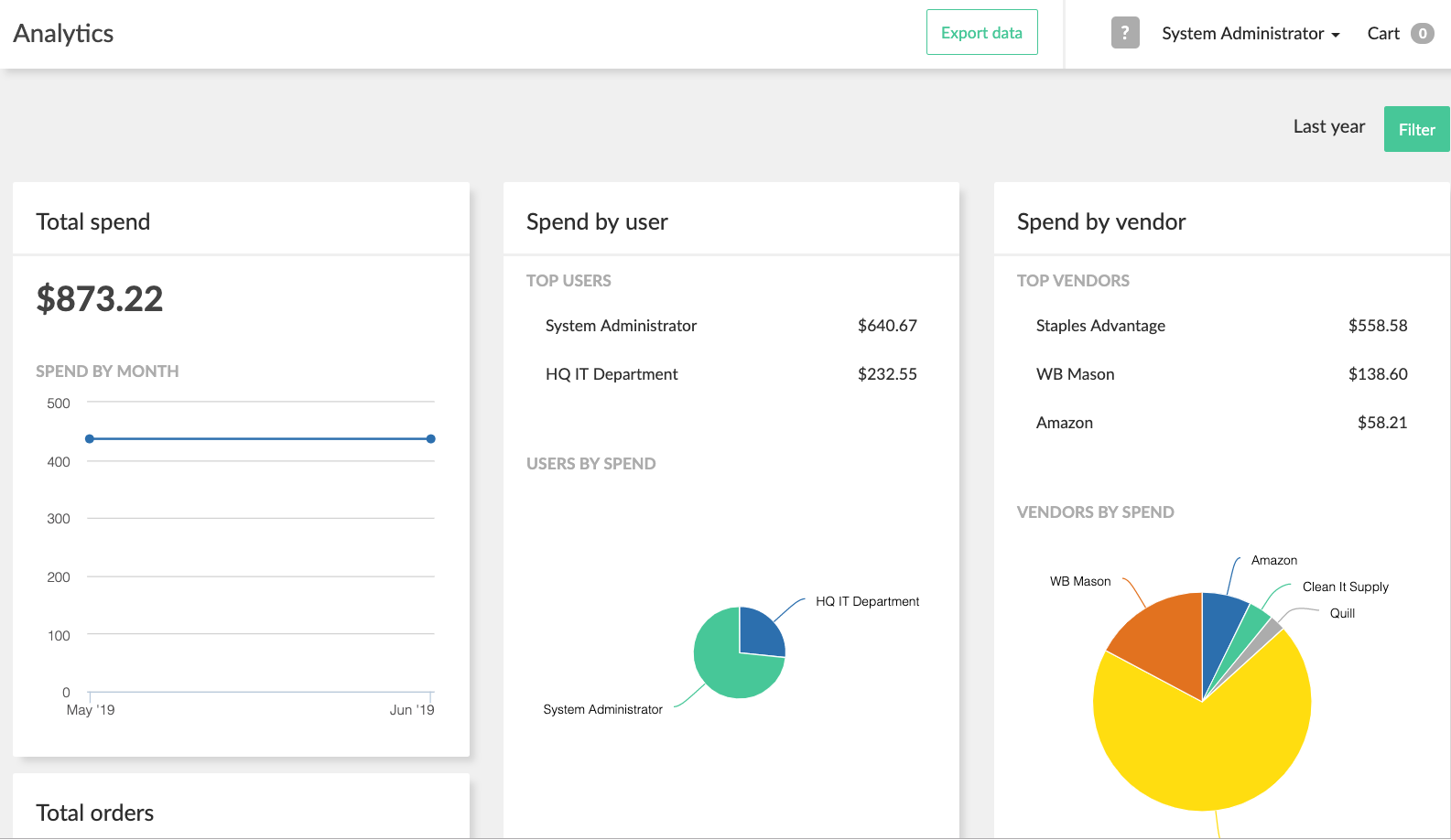Select HQ IT Department row in Top Users
Screen dimensions: 1451x840
tap(731, 374)
